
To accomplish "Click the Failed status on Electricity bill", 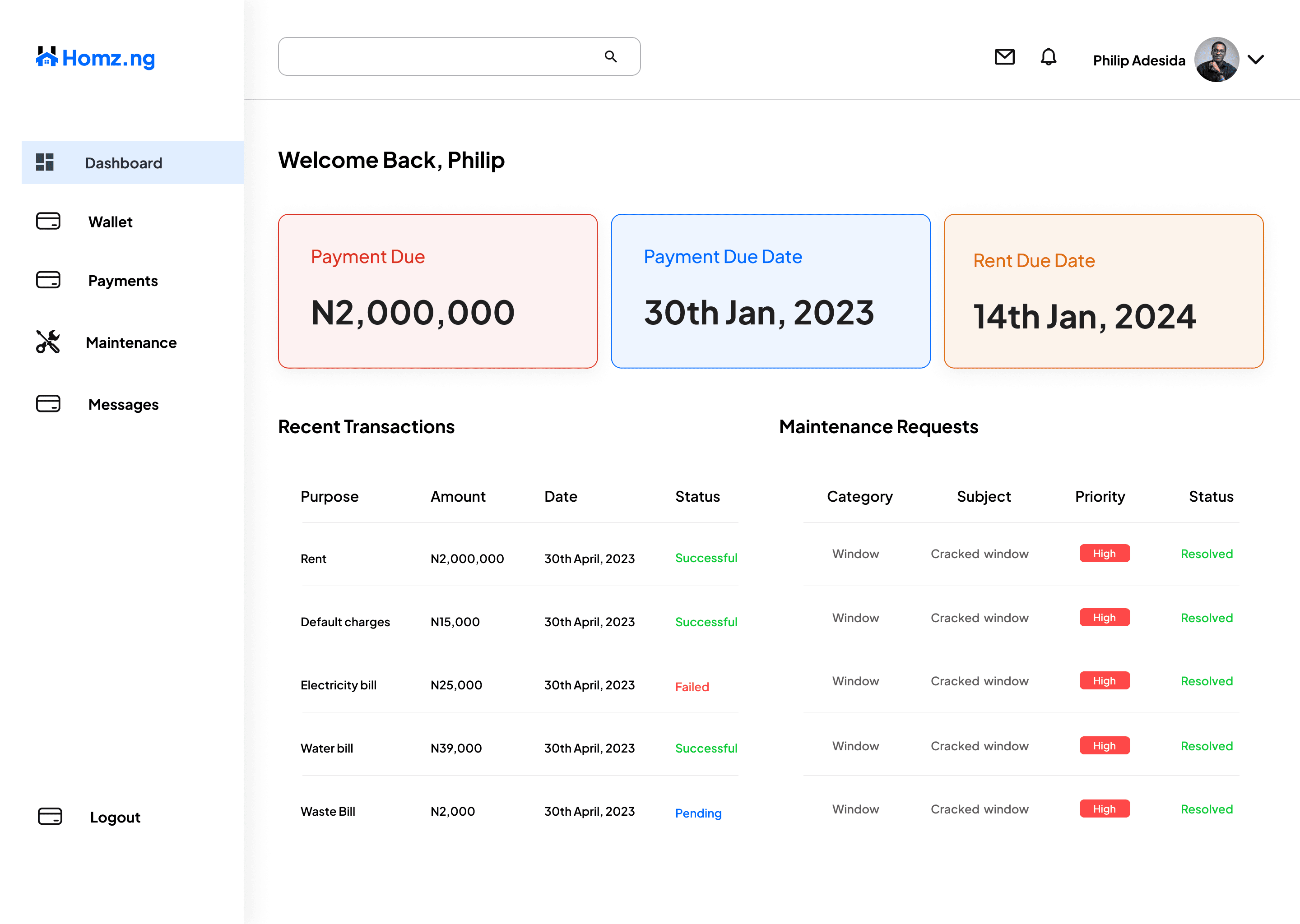I will click(692, 687).
